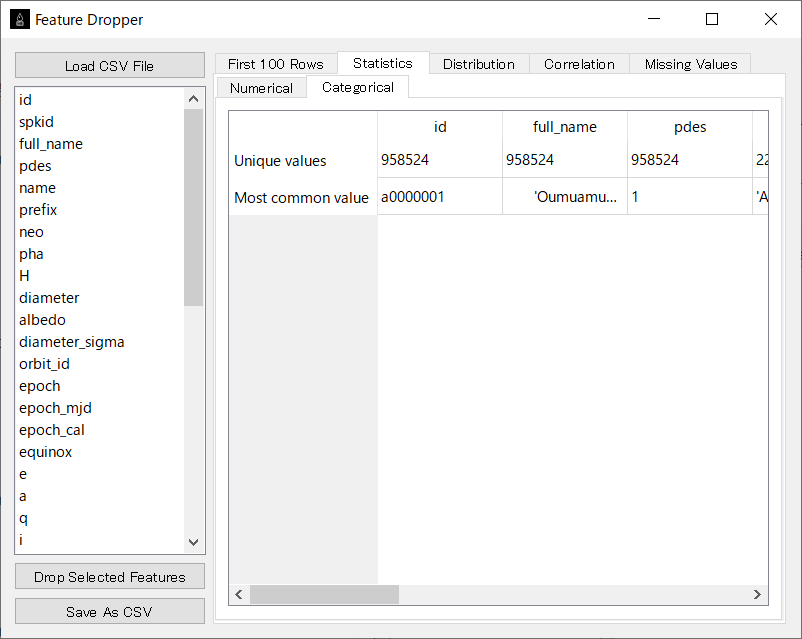Select 'diameter_sigma' in the feature list

100,342
